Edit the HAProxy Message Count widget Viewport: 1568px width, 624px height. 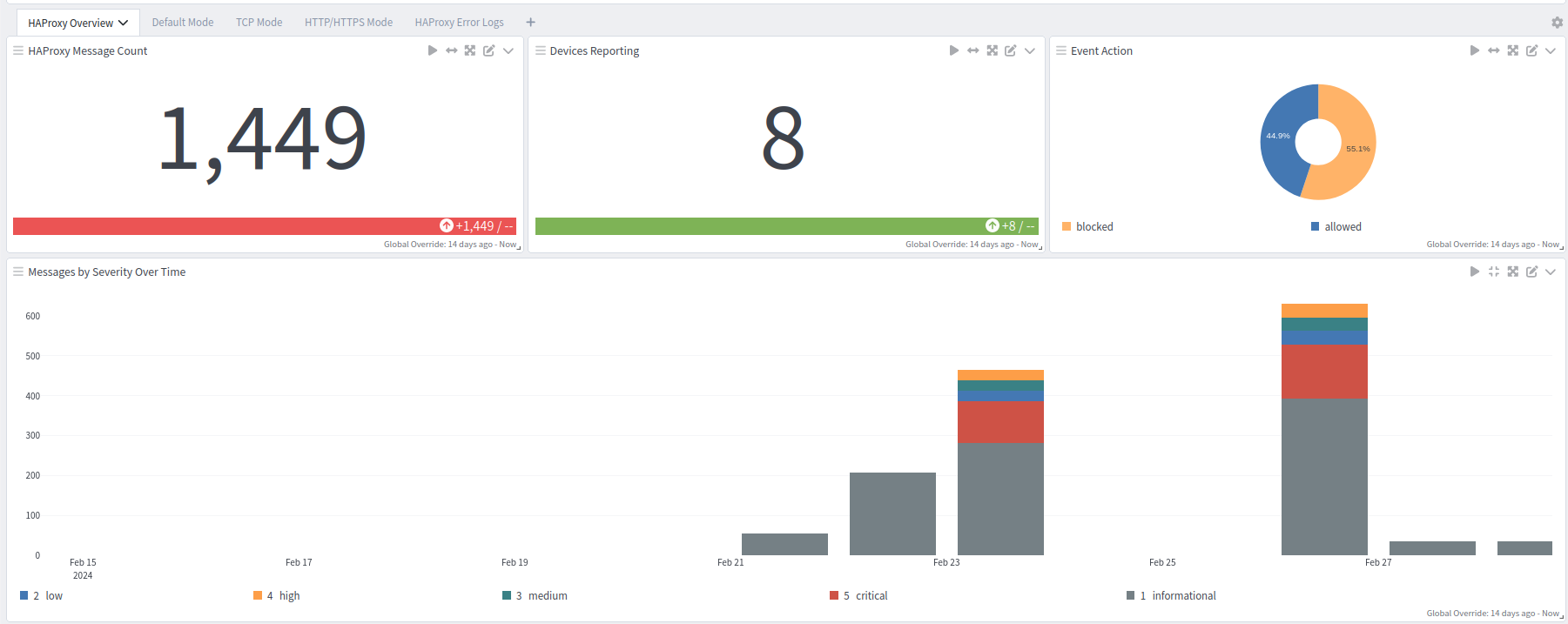[x=489, y=50]
